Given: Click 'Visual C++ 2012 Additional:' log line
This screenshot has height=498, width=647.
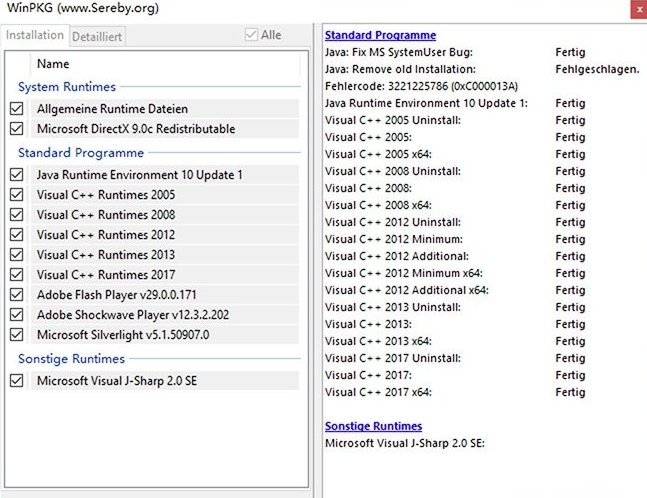Looking at the screenshot, I should coord(397,256).
